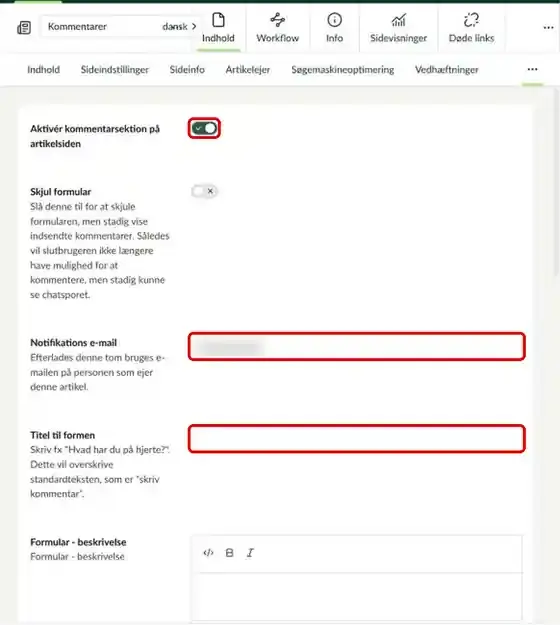This screenshot has height=625, width=560.
Task: Open the Døde links checker
Action: 471,28
